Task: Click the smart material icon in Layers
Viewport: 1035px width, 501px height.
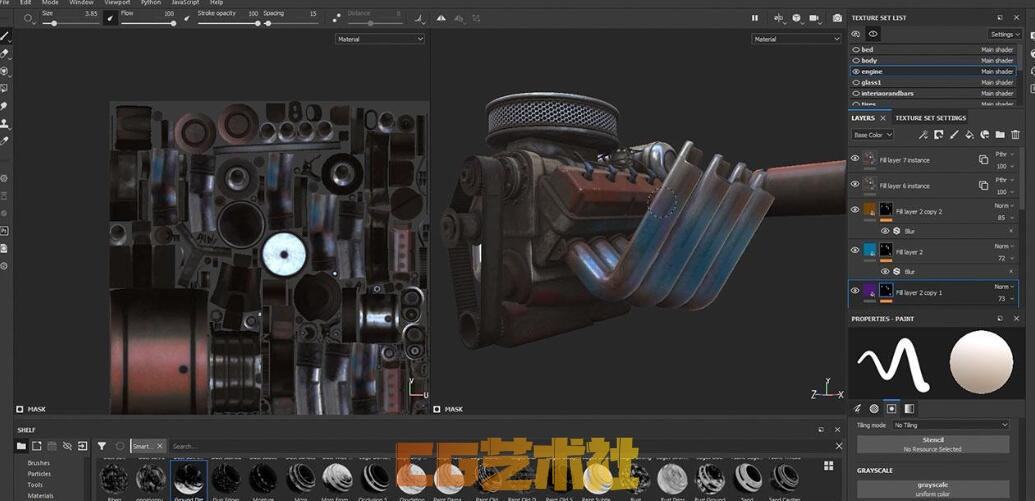Action: [x=984, y=135]
